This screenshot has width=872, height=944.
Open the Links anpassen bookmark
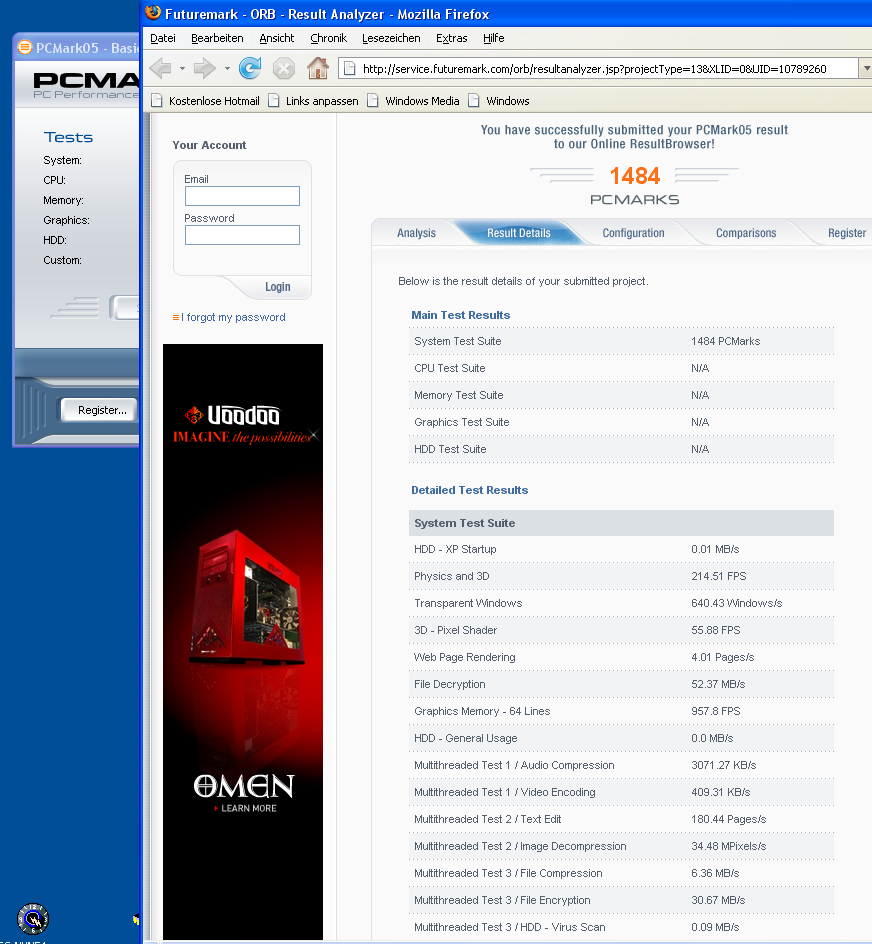tap(313, 101)
